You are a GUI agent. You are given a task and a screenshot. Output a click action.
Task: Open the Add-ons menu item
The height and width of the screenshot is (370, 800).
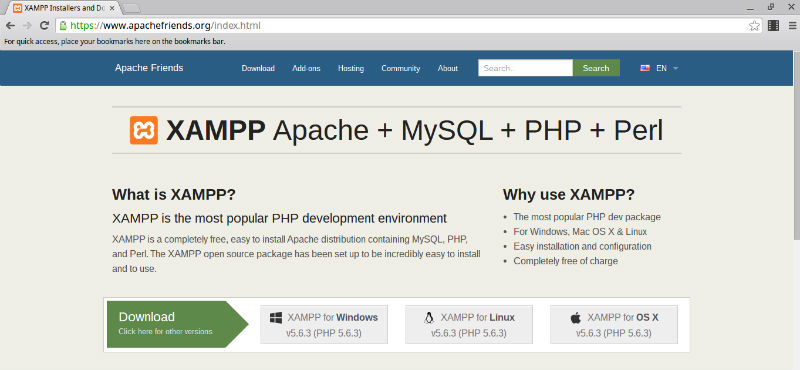306,68
